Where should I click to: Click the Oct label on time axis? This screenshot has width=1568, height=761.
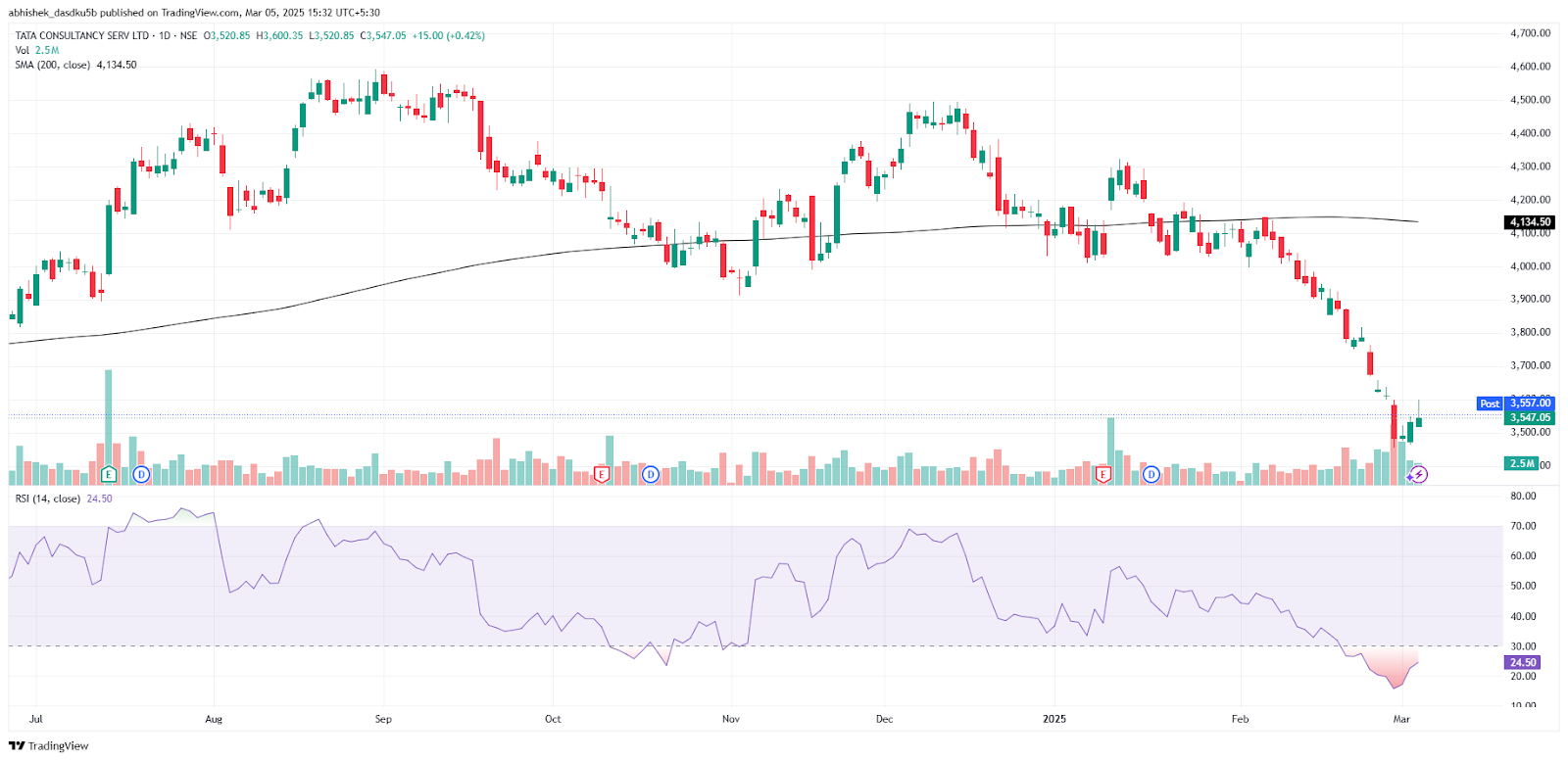(x=553, y=719)
